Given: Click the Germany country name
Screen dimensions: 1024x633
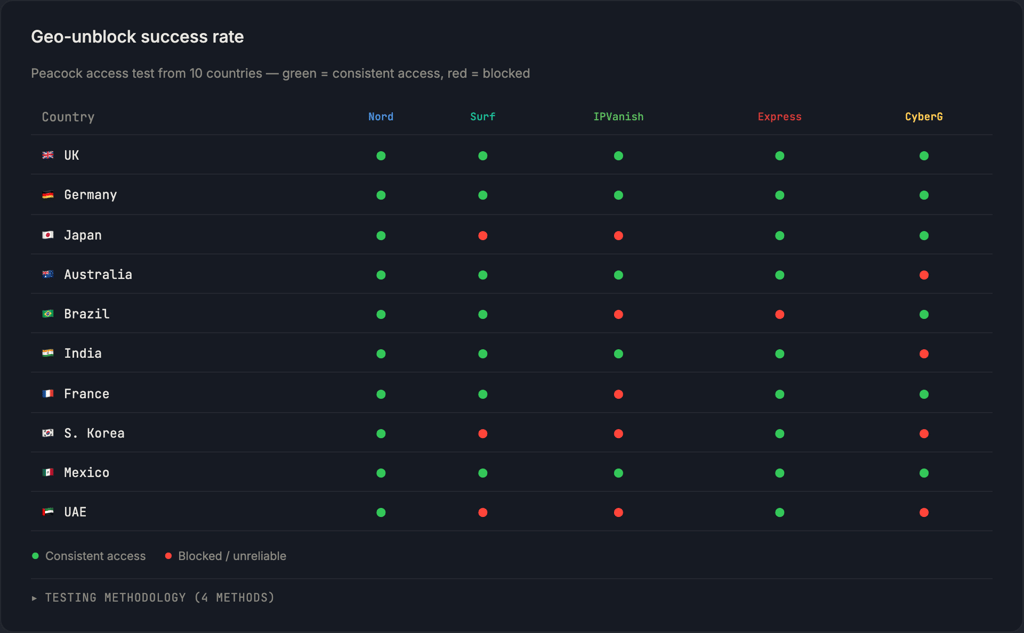Looking at the screenshot, I should click(91, 195).
